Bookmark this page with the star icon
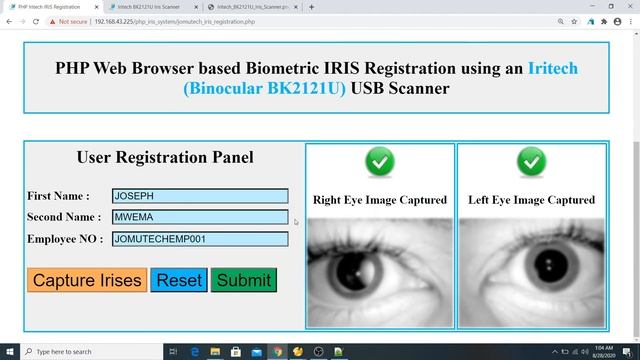Viewport: 640px width, 360px height. (x=574, y=22)
